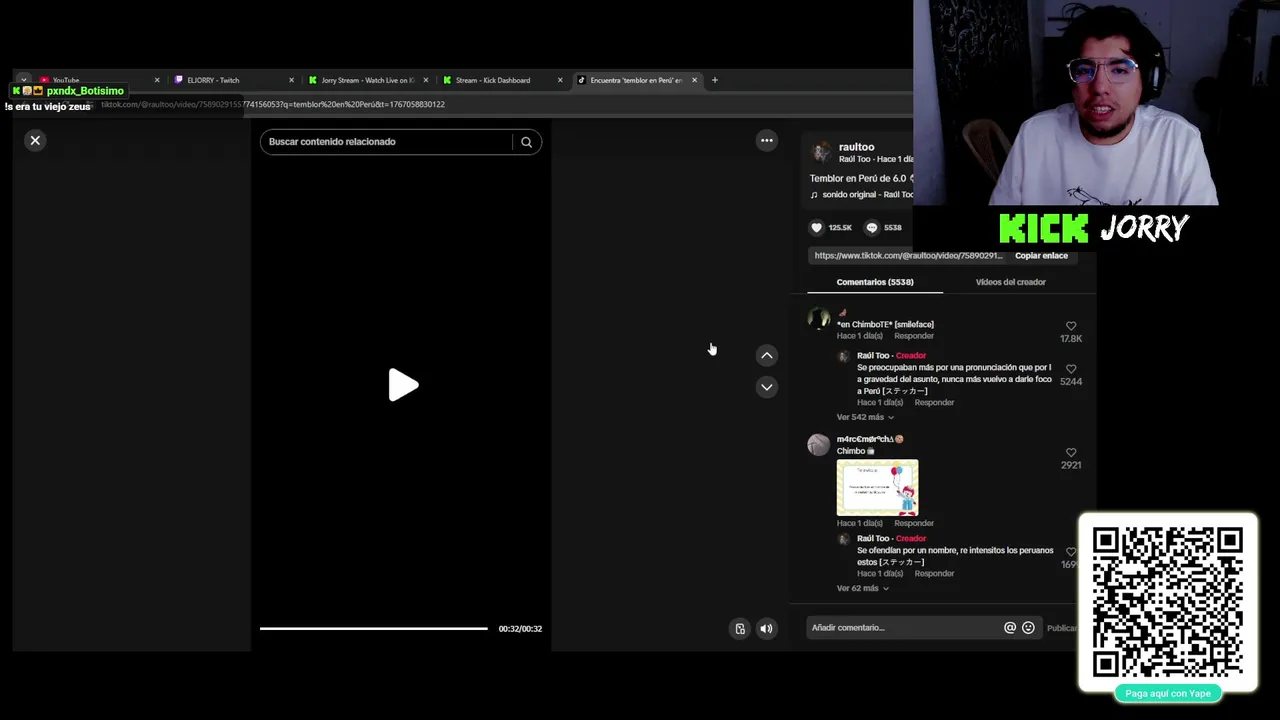
Task: Open the raultoo username link
Action: click(x=857, y=147)
